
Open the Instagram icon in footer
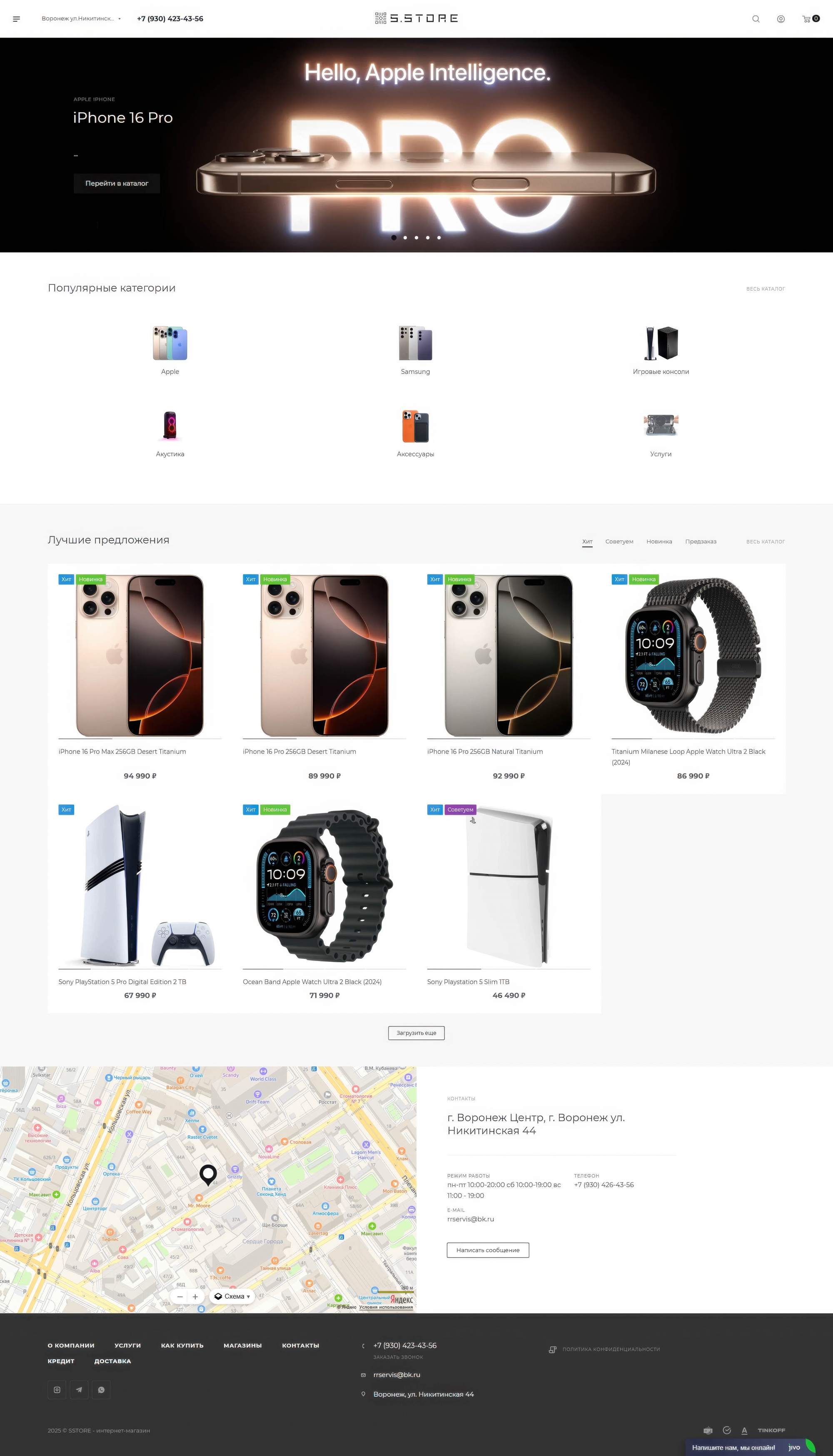point(57,1390)
